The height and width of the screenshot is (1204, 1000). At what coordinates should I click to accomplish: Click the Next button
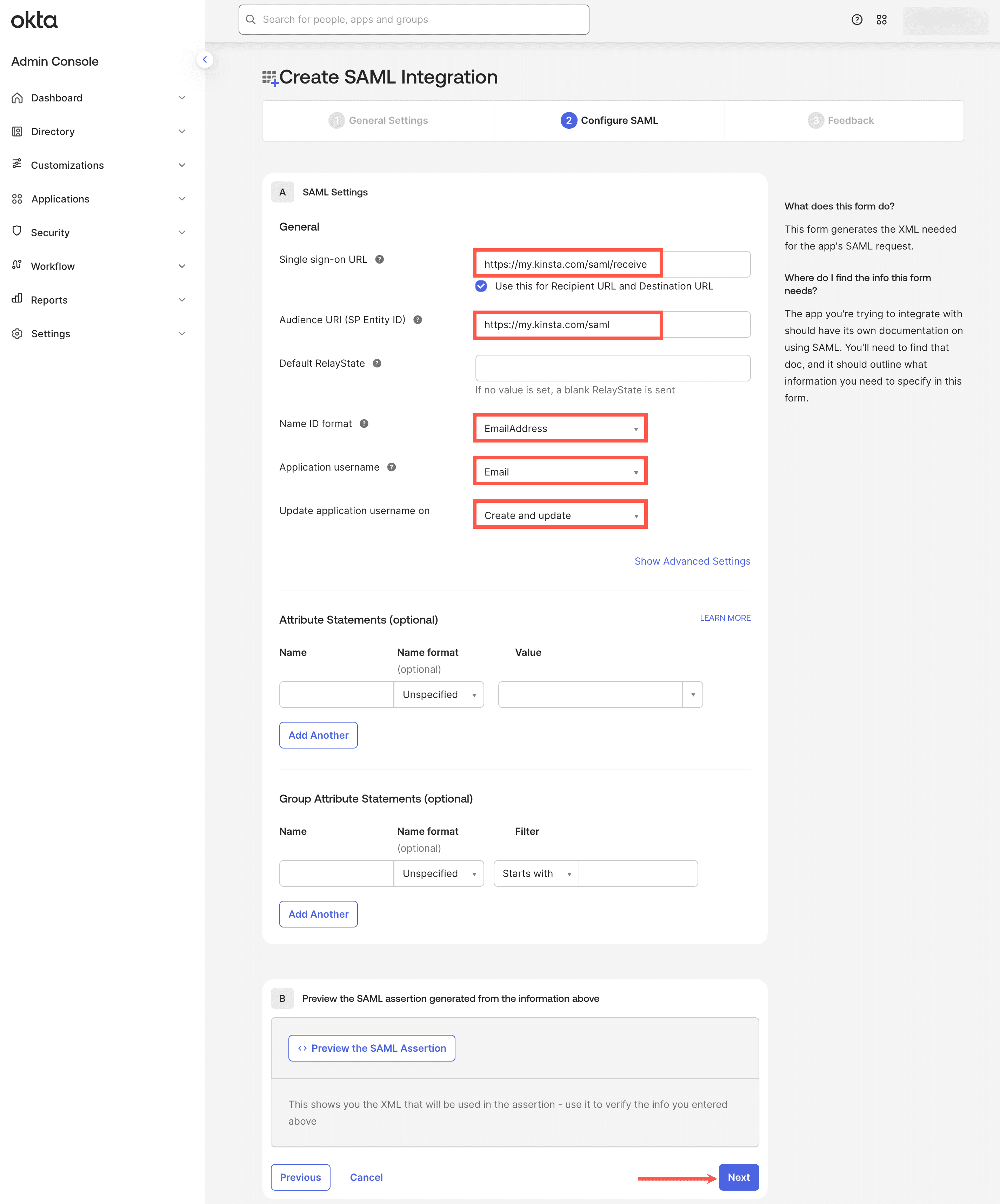tap(739, 1177)
